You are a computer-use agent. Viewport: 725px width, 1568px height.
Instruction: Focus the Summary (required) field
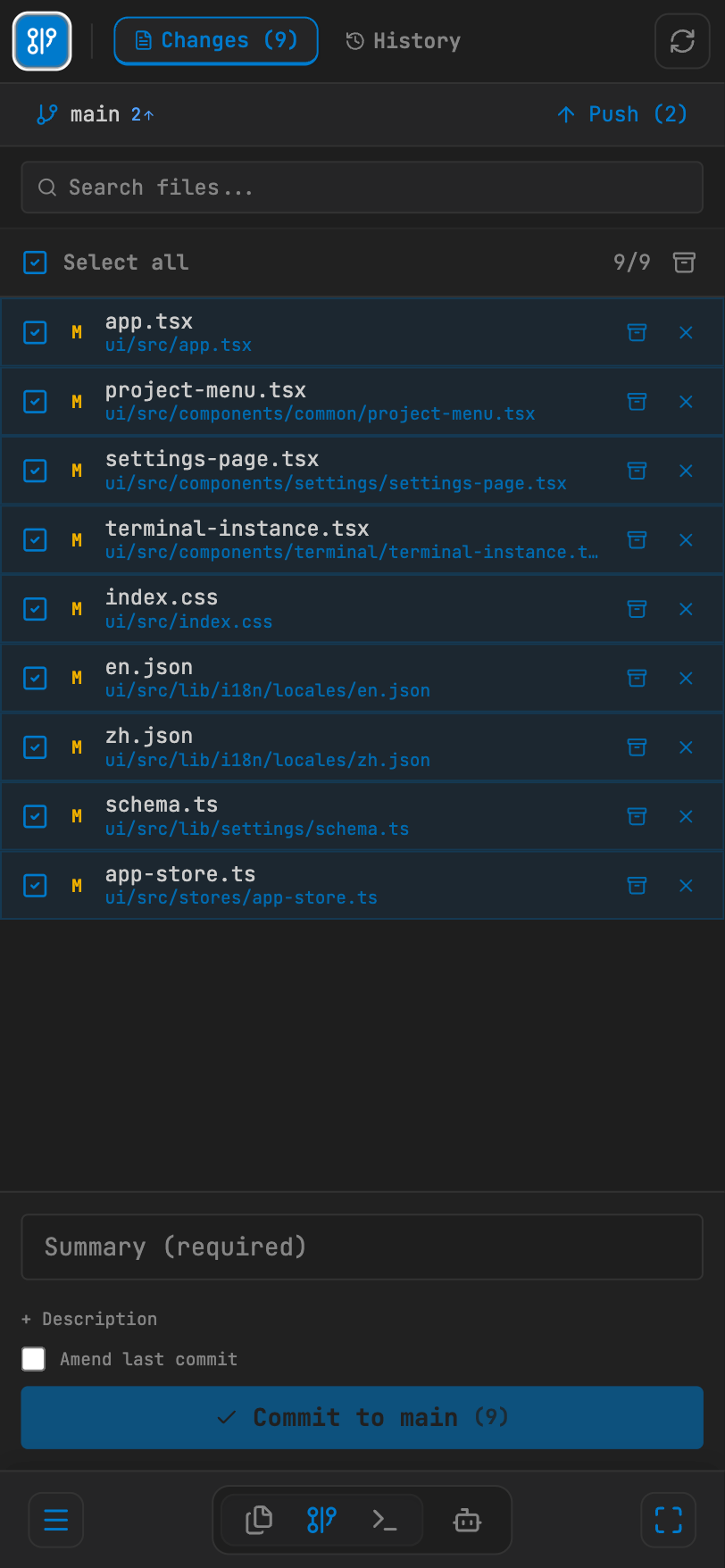[362, 1247]
